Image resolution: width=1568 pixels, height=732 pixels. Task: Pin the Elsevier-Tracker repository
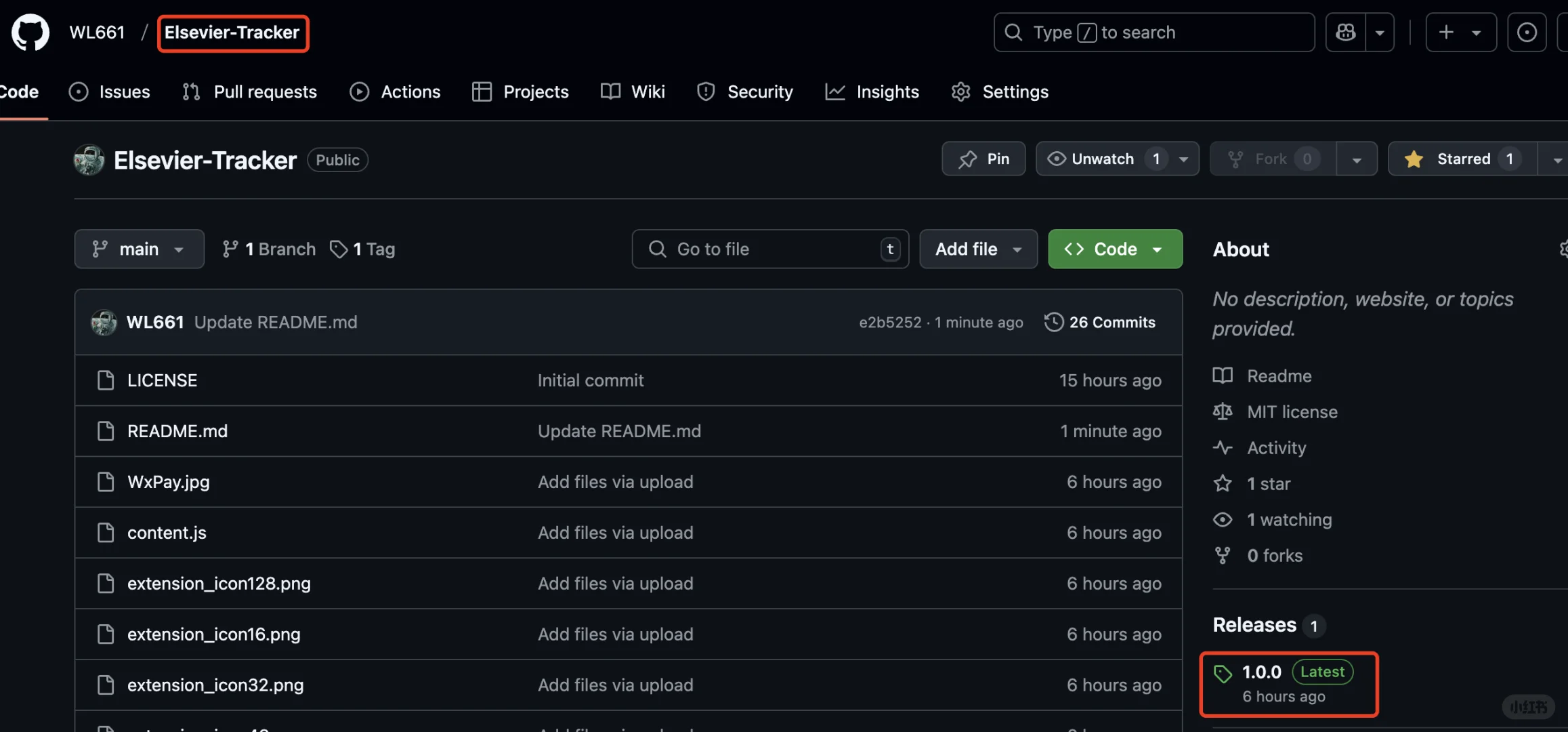click(983, 159)
